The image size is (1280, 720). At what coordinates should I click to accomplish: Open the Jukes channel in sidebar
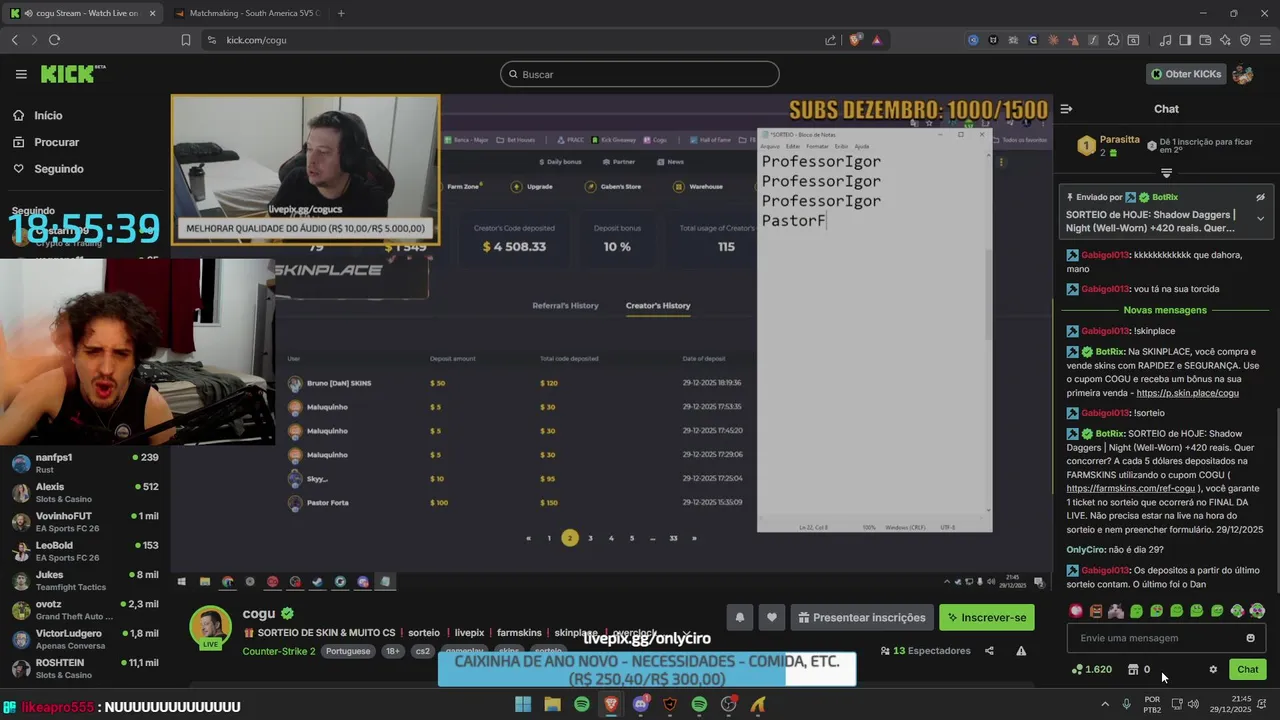[x=85, y=580]
